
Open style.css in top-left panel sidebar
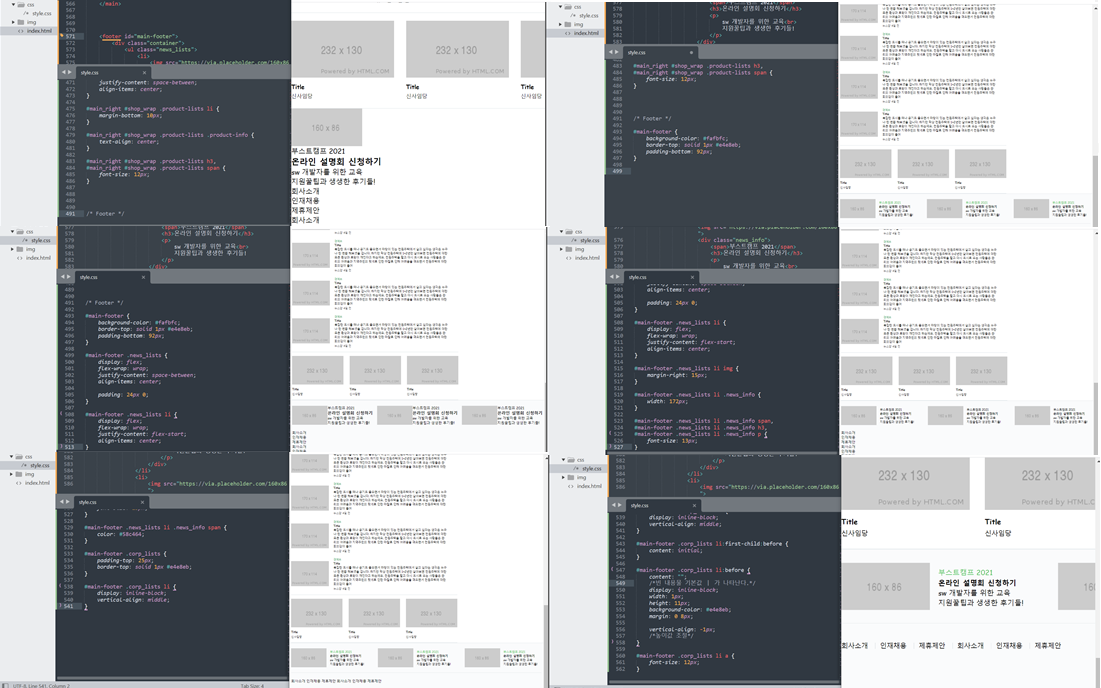coord(41,13)
